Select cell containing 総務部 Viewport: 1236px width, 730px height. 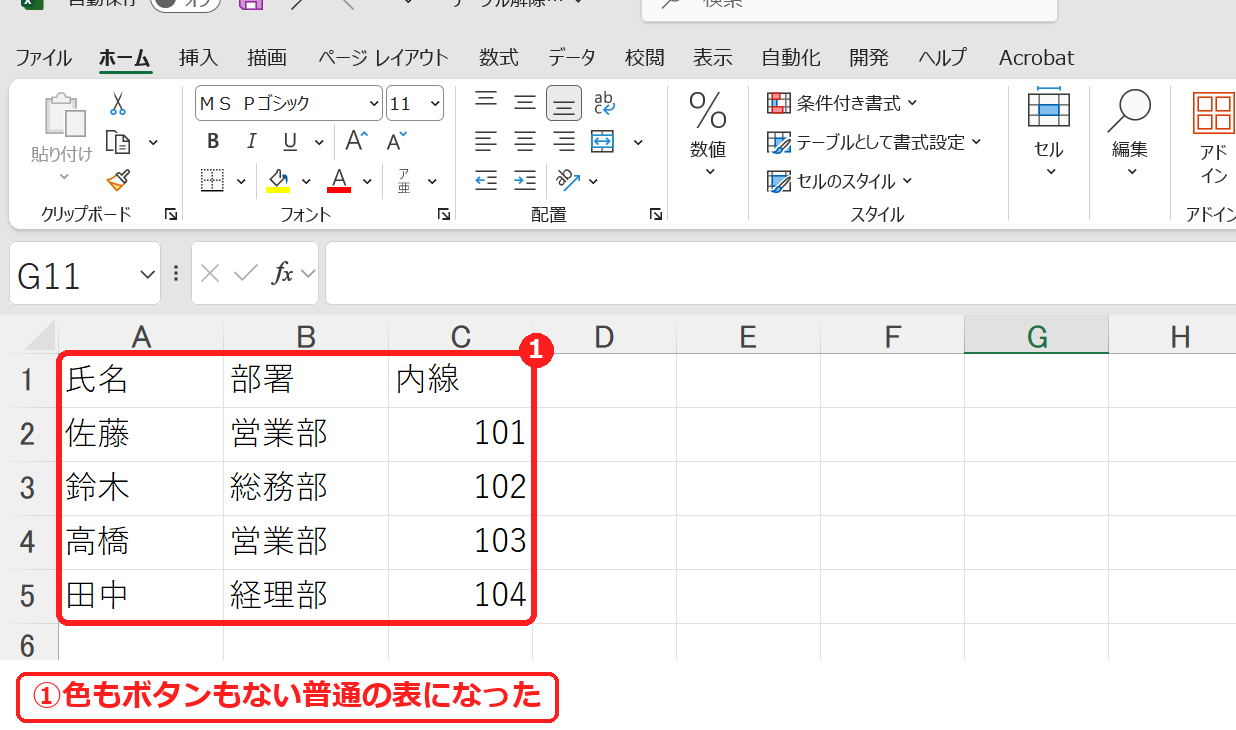coord(306,488)
